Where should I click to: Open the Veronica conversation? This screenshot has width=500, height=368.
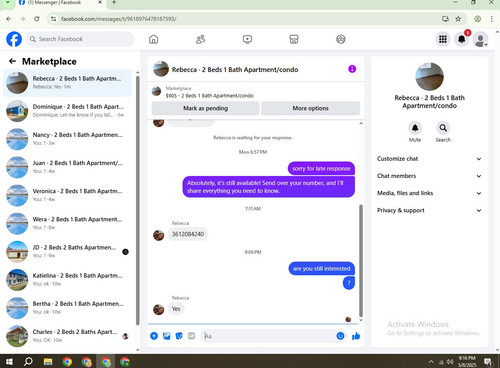(x=68, y=195)
